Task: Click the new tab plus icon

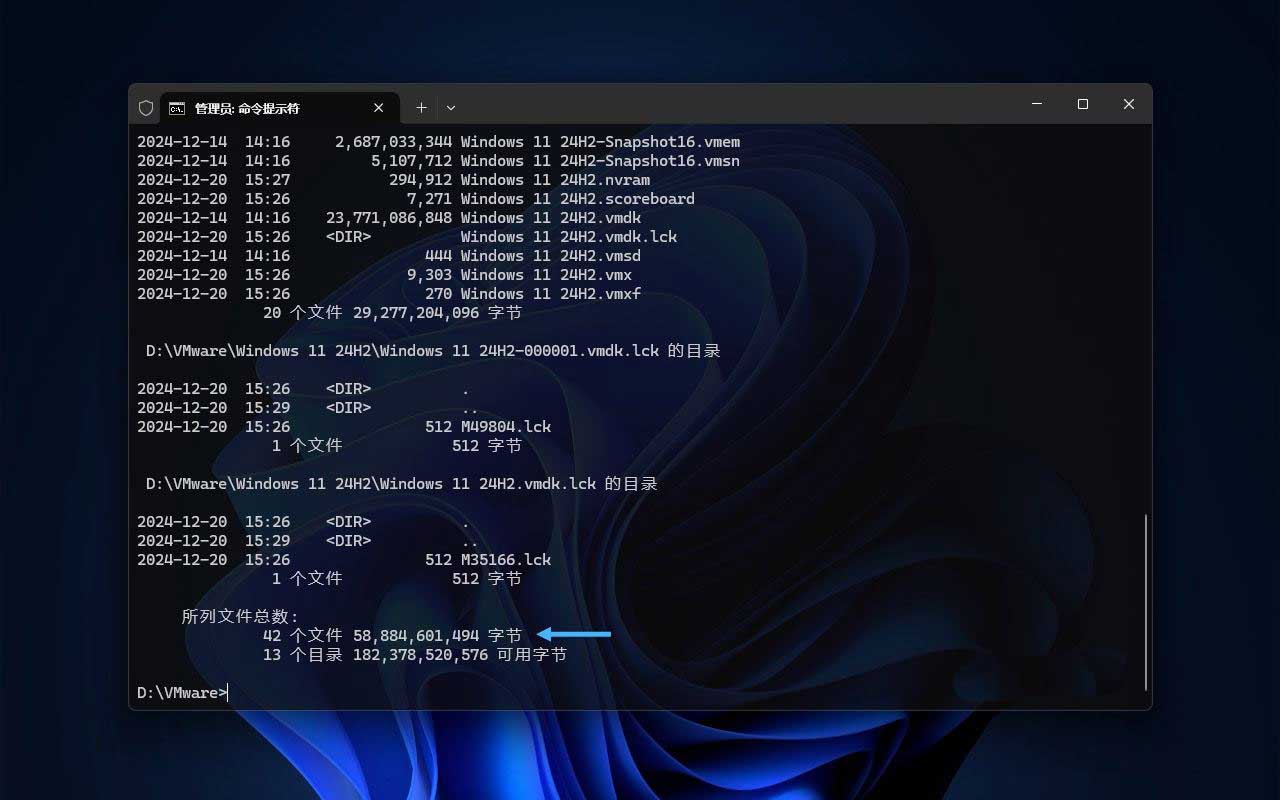Action: coord(421,107)
